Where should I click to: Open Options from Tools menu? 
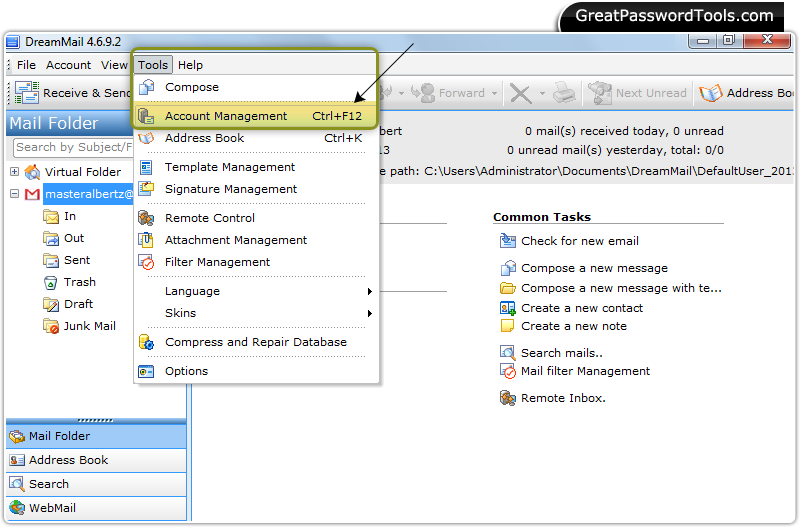pyautogui.click(x=256, y=371)
